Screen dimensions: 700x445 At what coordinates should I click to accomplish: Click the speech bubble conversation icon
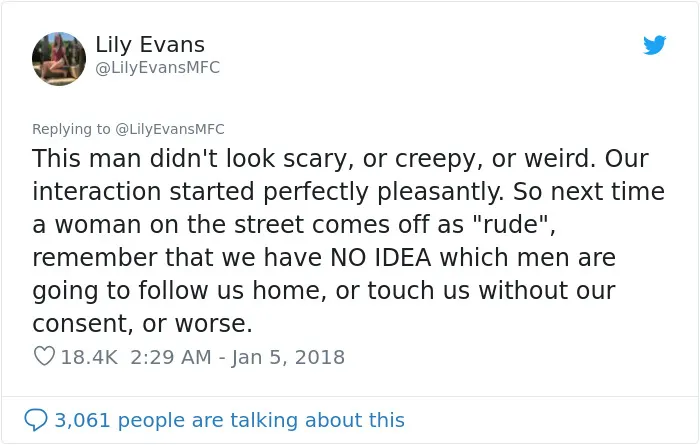pyautogui.click(x=36, y=420)
